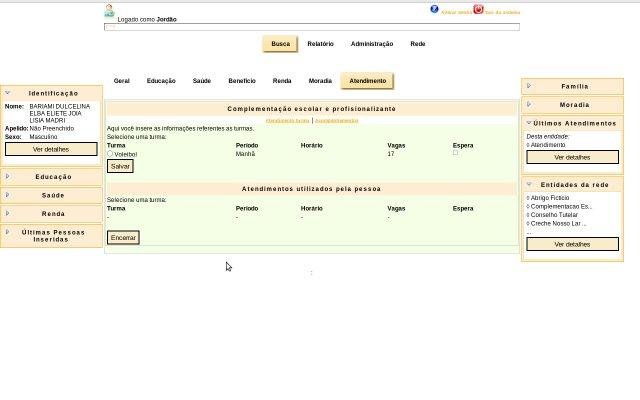Open the 'Conselho Tutelar' entity
640x400 pixels.
click(x=554, y=215)
